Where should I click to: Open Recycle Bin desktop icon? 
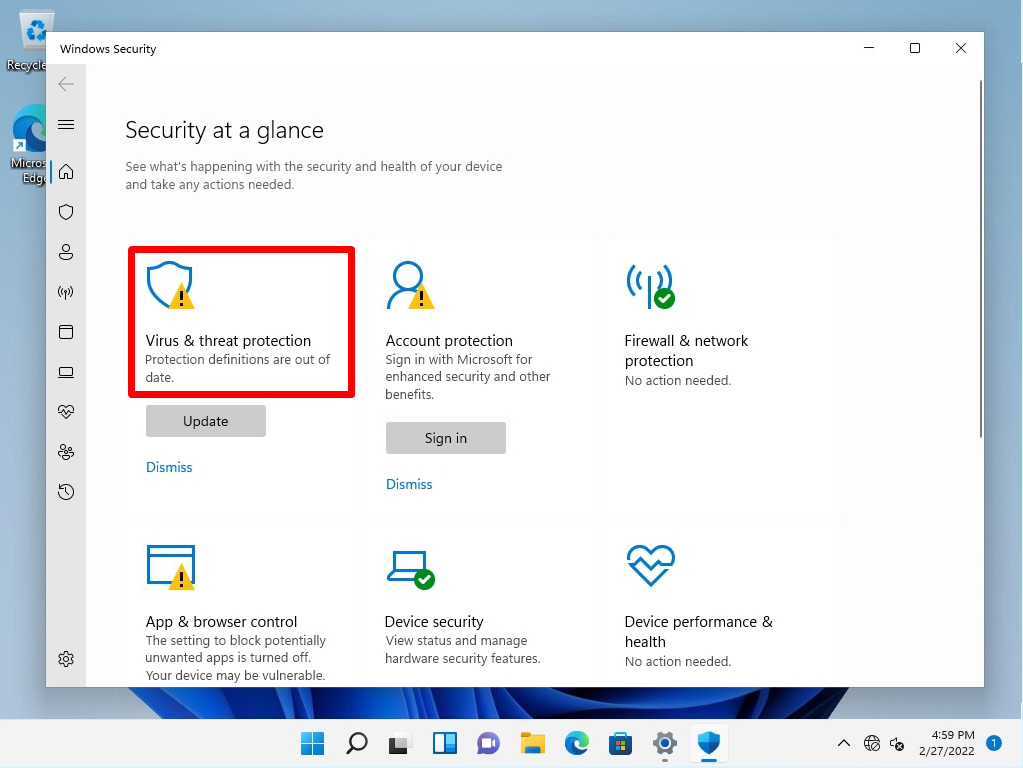pyautogui.click(x=29, y=40)
